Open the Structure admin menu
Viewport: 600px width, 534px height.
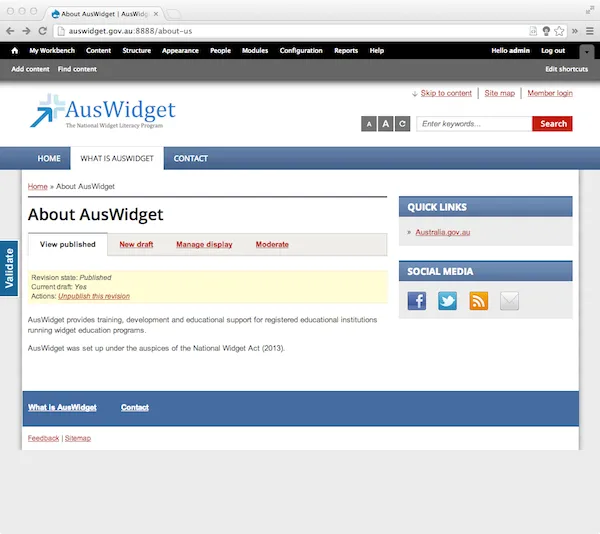point(137,50)
